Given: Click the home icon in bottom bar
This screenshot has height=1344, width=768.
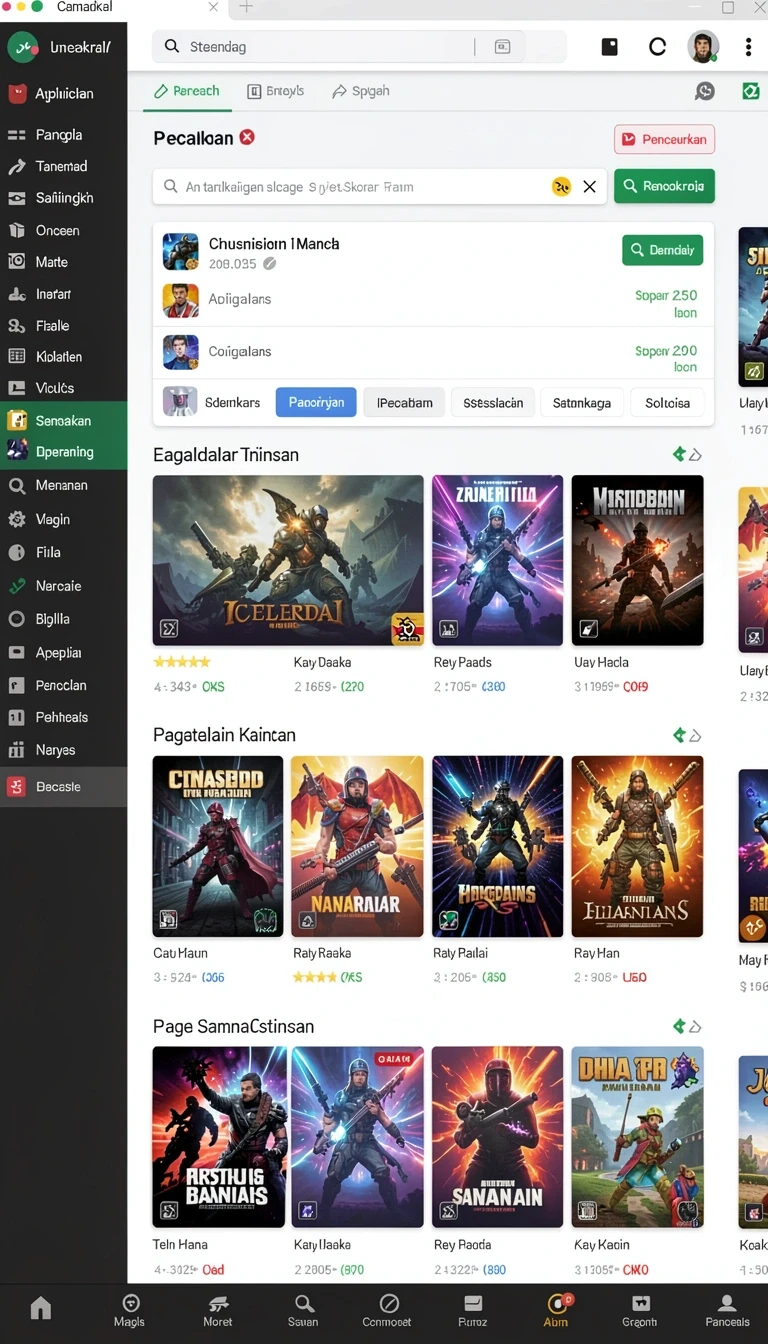Looking at the screenshot, I should 40,1308.
